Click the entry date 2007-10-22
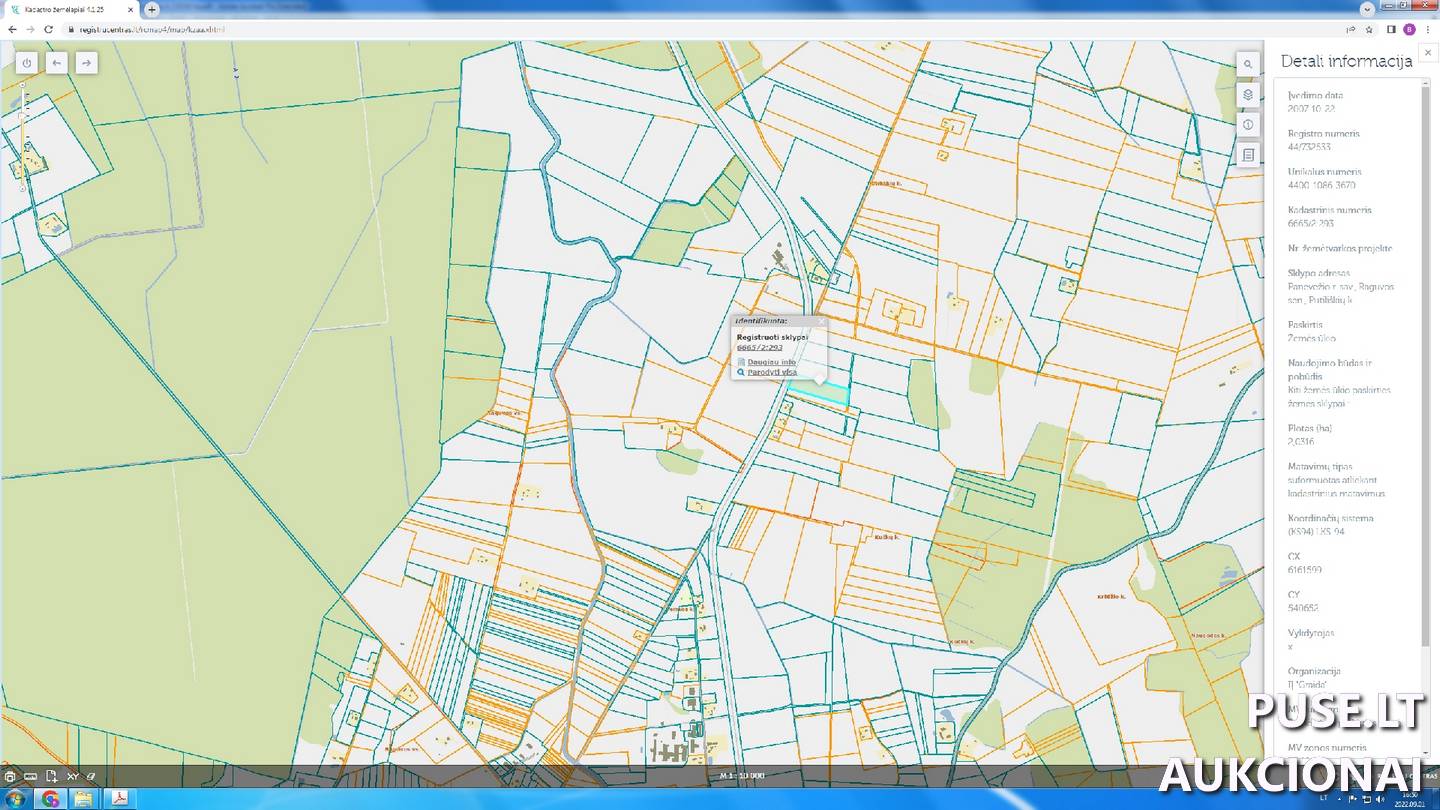 pos(1311,108)
